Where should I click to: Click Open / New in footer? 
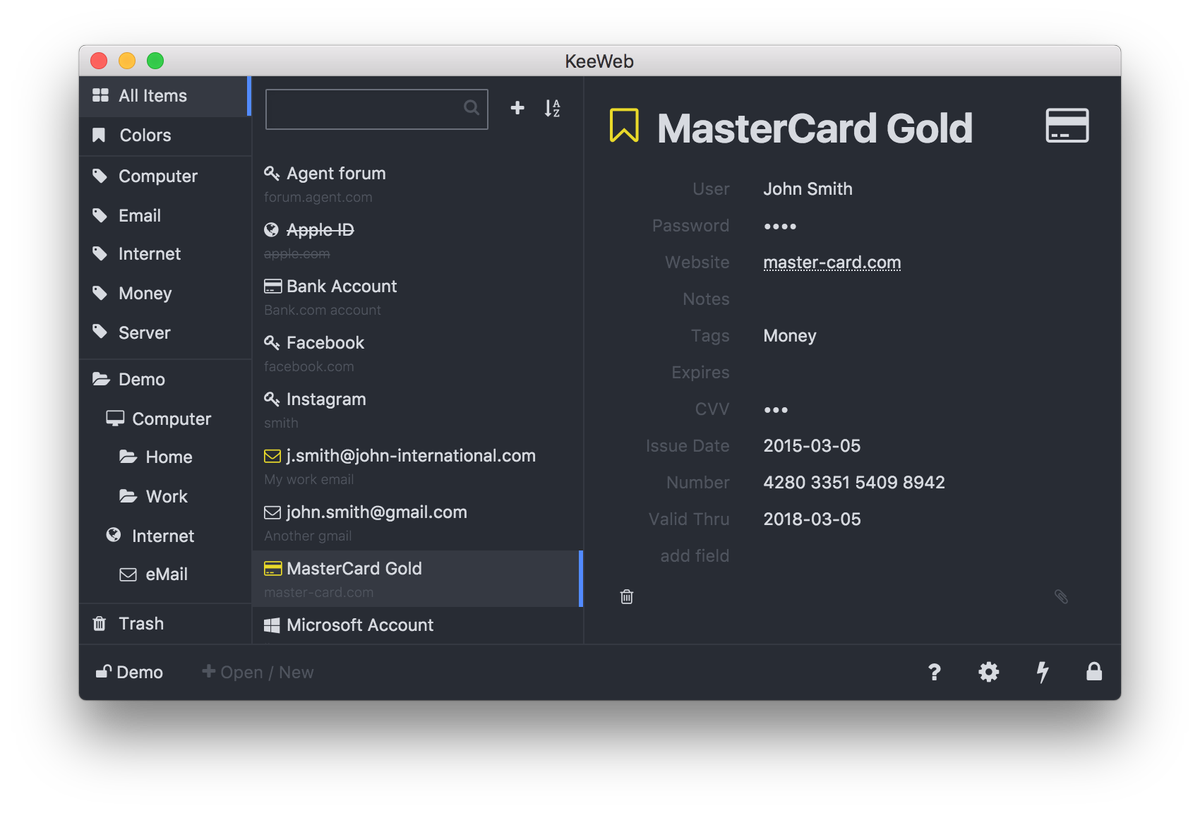258,672
